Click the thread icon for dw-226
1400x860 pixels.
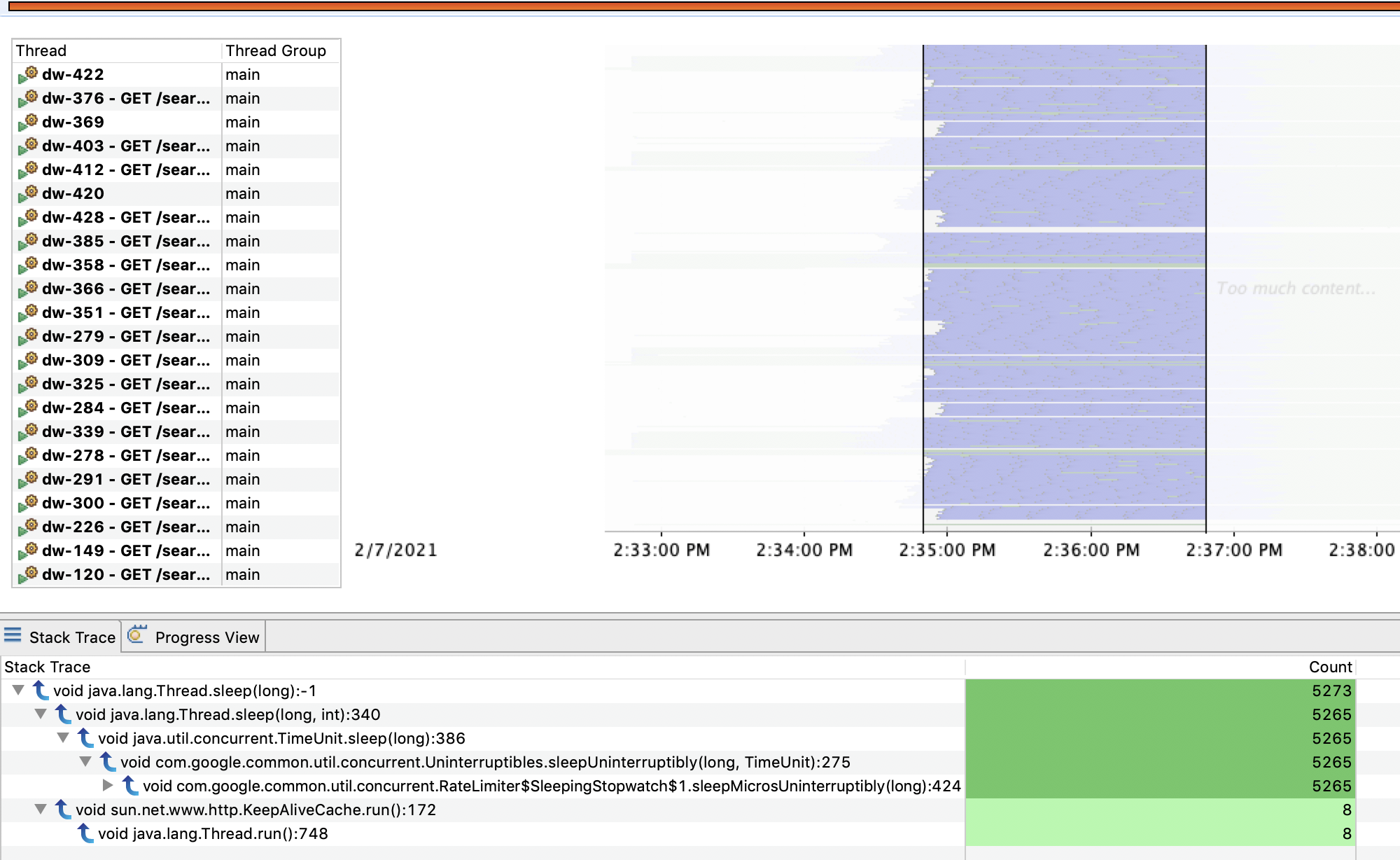[28, 527]
